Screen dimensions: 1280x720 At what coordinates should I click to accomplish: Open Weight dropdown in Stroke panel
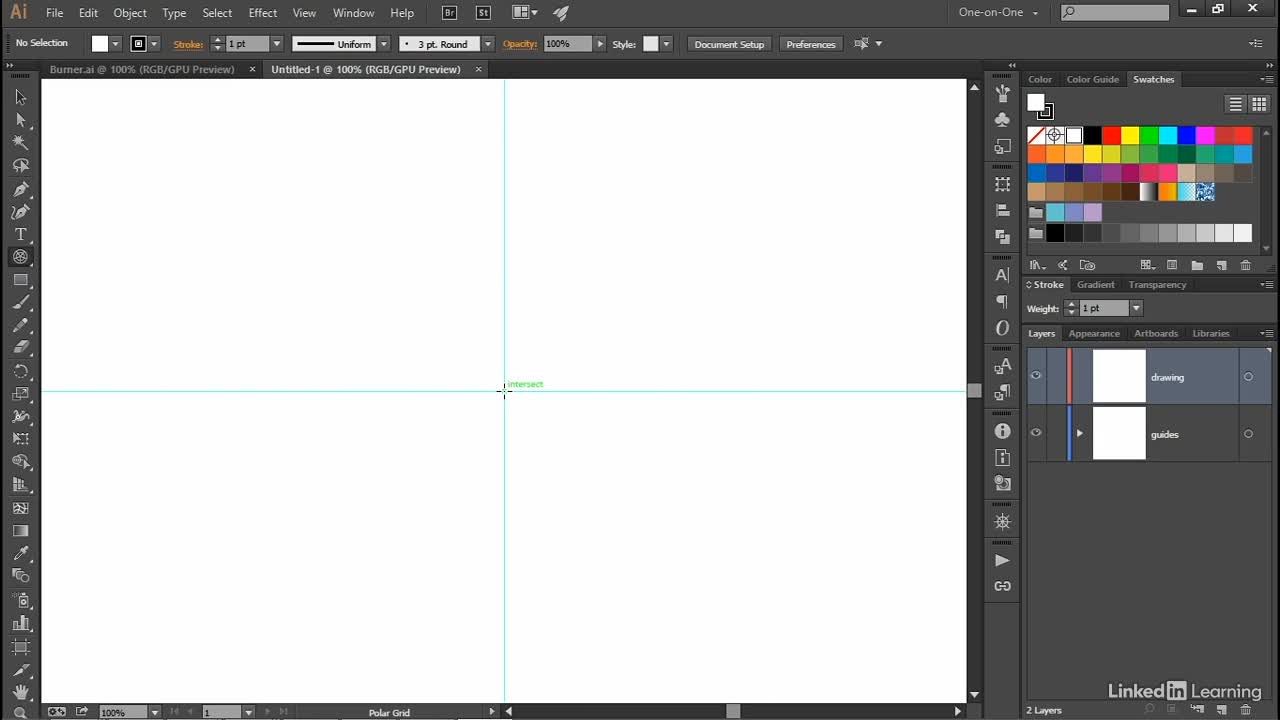[x=1136, y=308]
